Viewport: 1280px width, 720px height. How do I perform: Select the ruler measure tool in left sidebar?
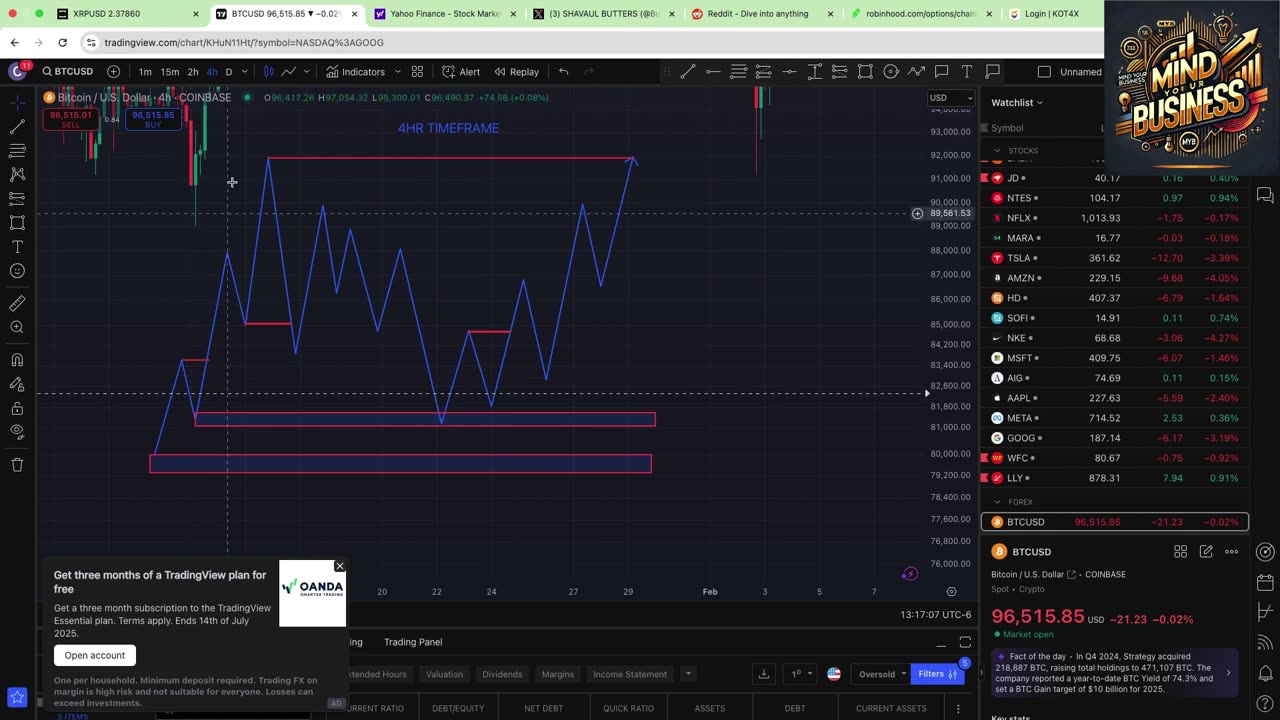17,303
